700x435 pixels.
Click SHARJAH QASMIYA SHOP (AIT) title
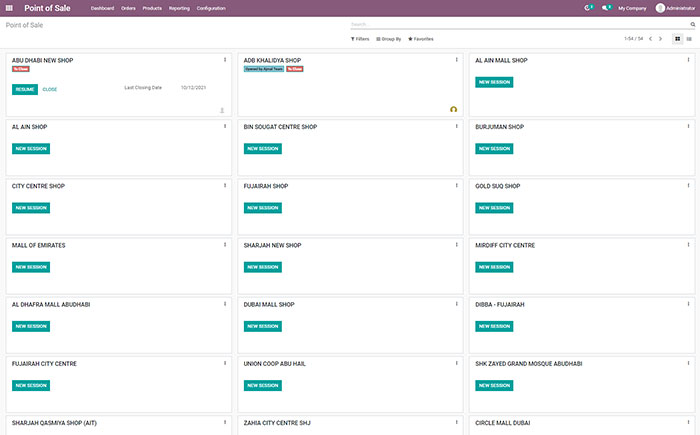coord(54,423)
